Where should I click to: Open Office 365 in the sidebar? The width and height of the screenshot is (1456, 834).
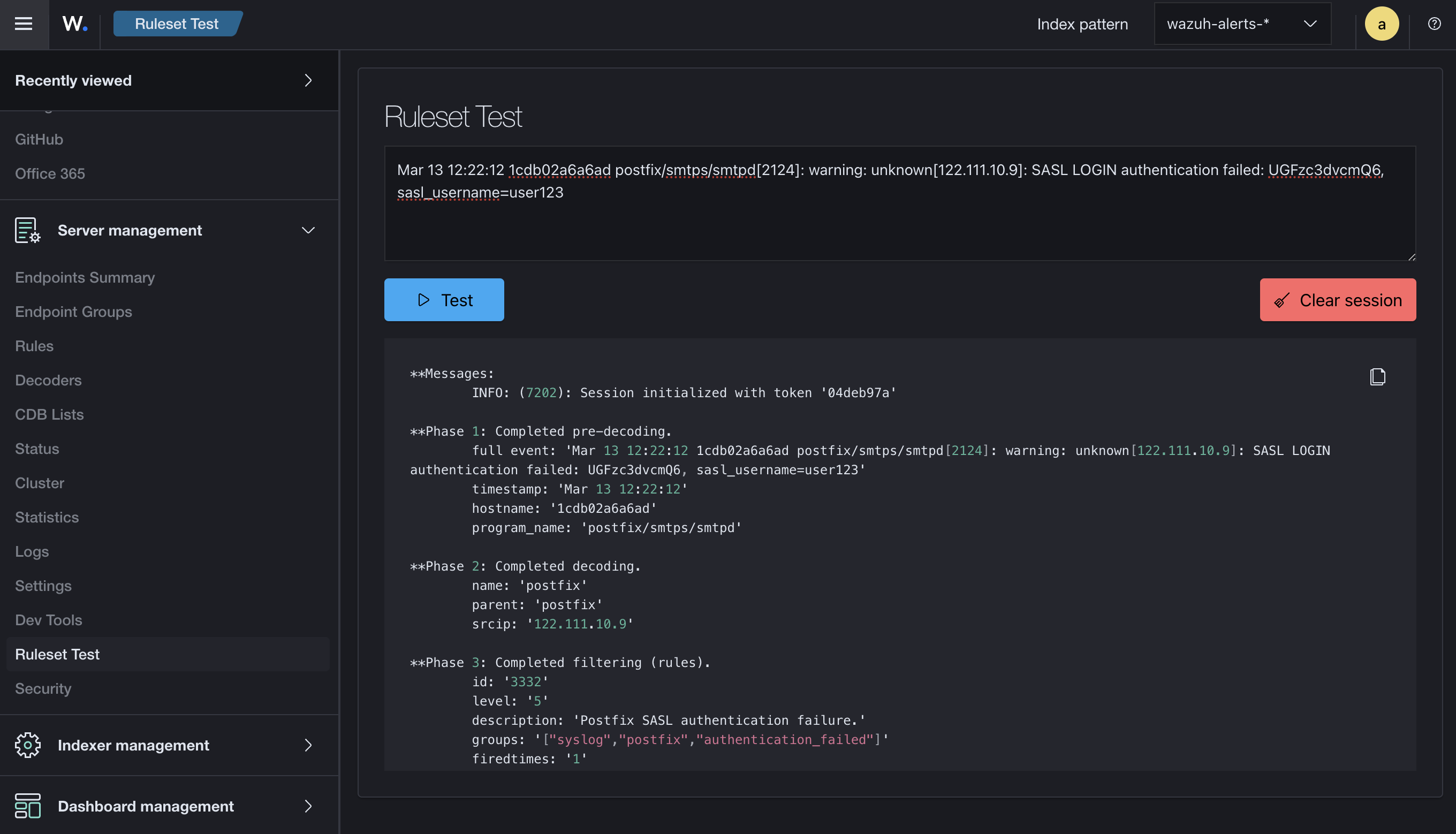click(50, 173)
